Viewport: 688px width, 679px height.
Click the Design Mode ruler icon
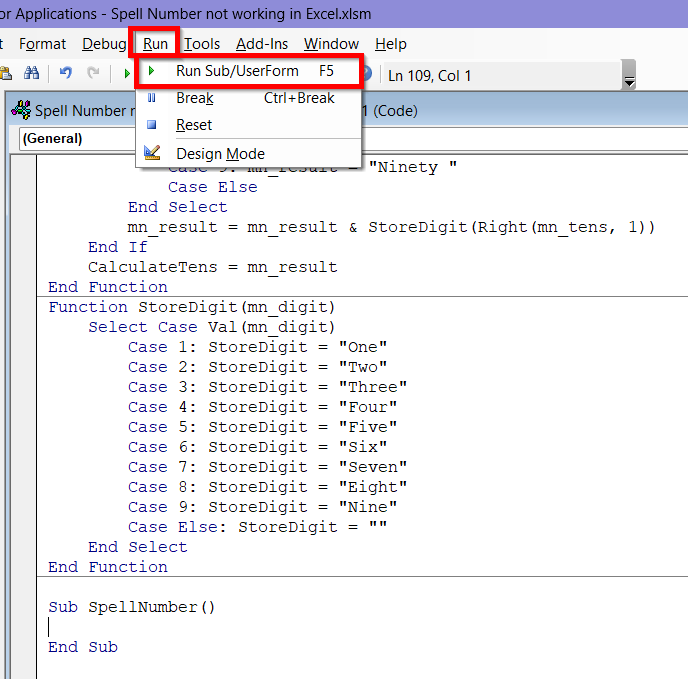point(151,153)
